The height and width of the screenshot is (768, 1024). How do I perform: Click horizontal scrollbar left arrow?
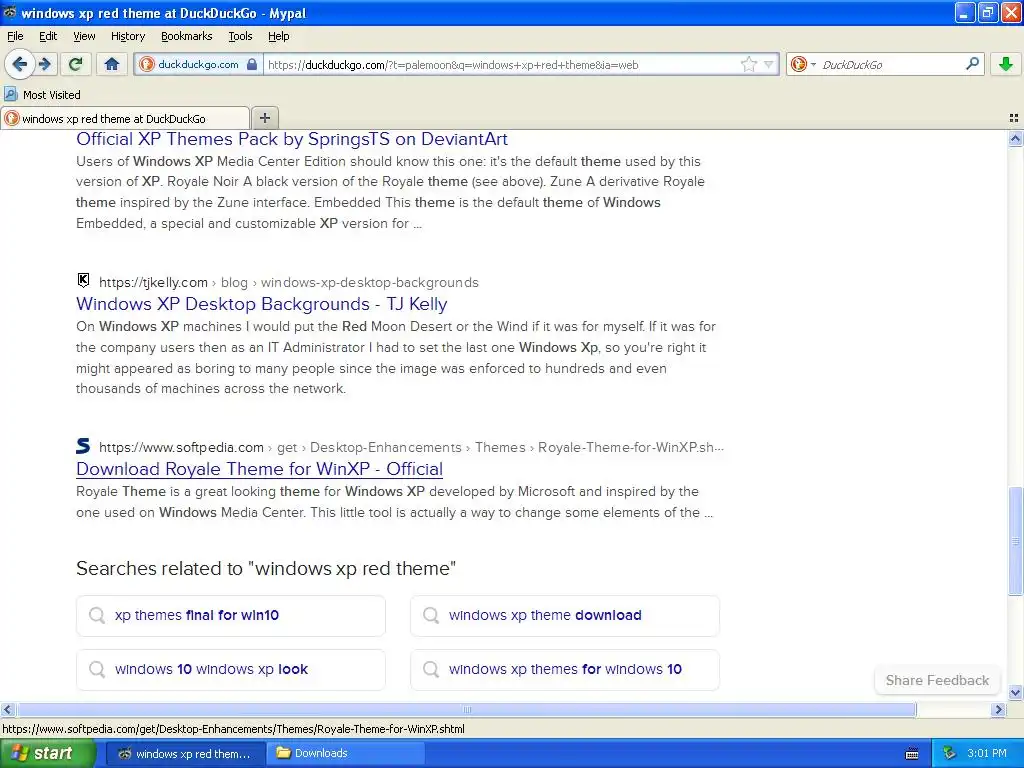[x=7, y=709]
